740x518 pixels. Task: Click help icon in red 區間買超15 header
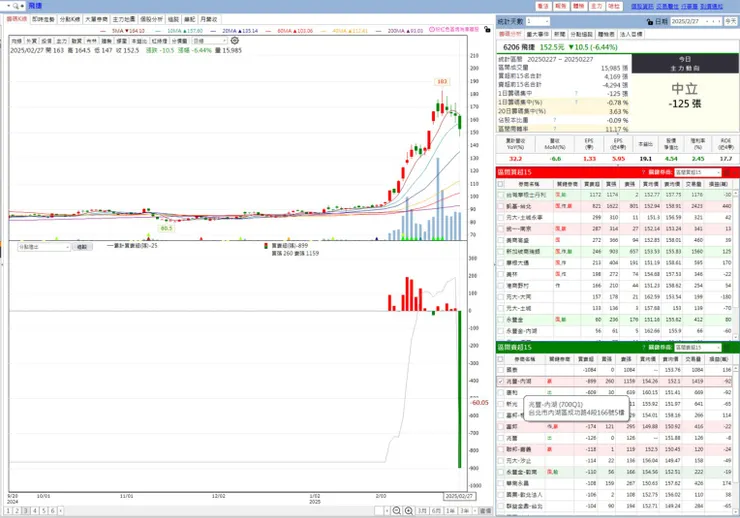643,172
